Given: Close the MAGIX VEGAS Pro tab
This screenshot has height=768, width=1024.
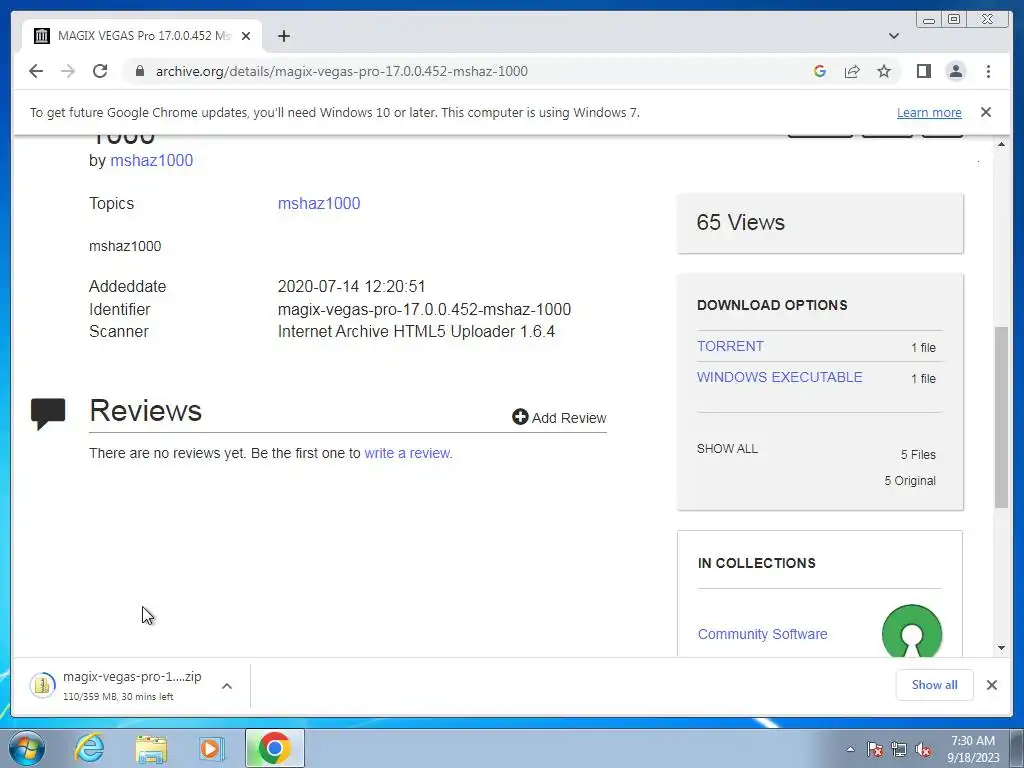Looking at the screenshot, I should pyautogui.click(x=246, y=36).
